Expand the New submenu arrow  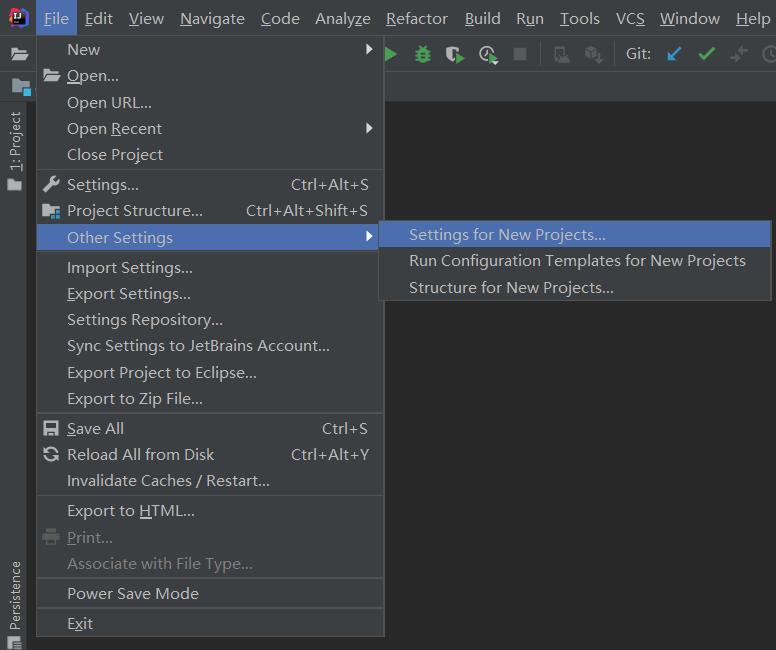369,49
